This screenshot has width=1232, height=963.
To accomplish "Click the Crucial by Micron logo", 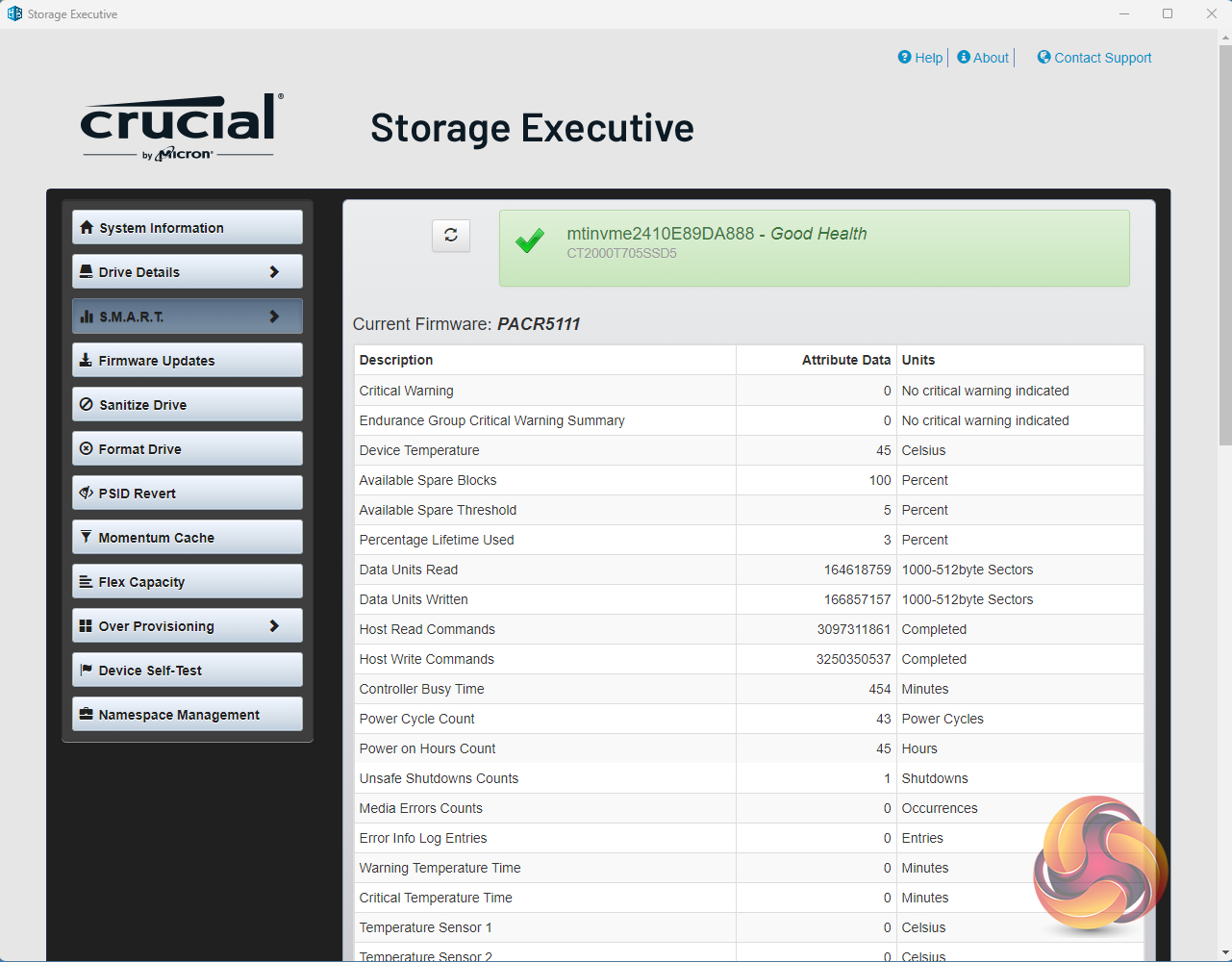I will click(x=180, y=126).
